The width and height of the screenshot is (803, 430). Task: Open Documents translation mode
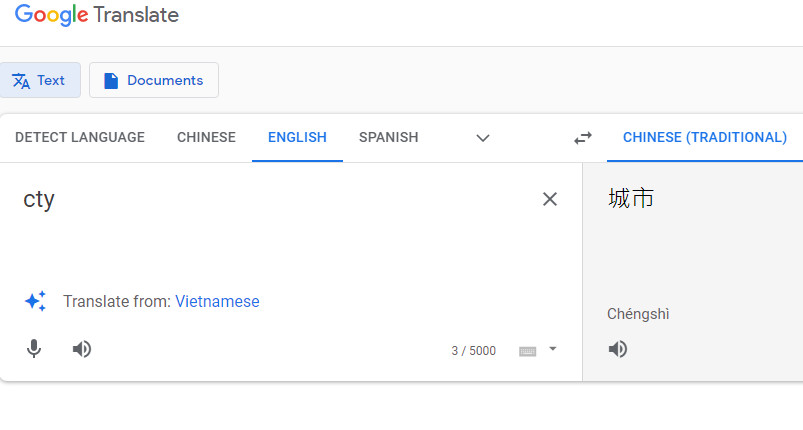pyautogui.click(x=154, y=80)
